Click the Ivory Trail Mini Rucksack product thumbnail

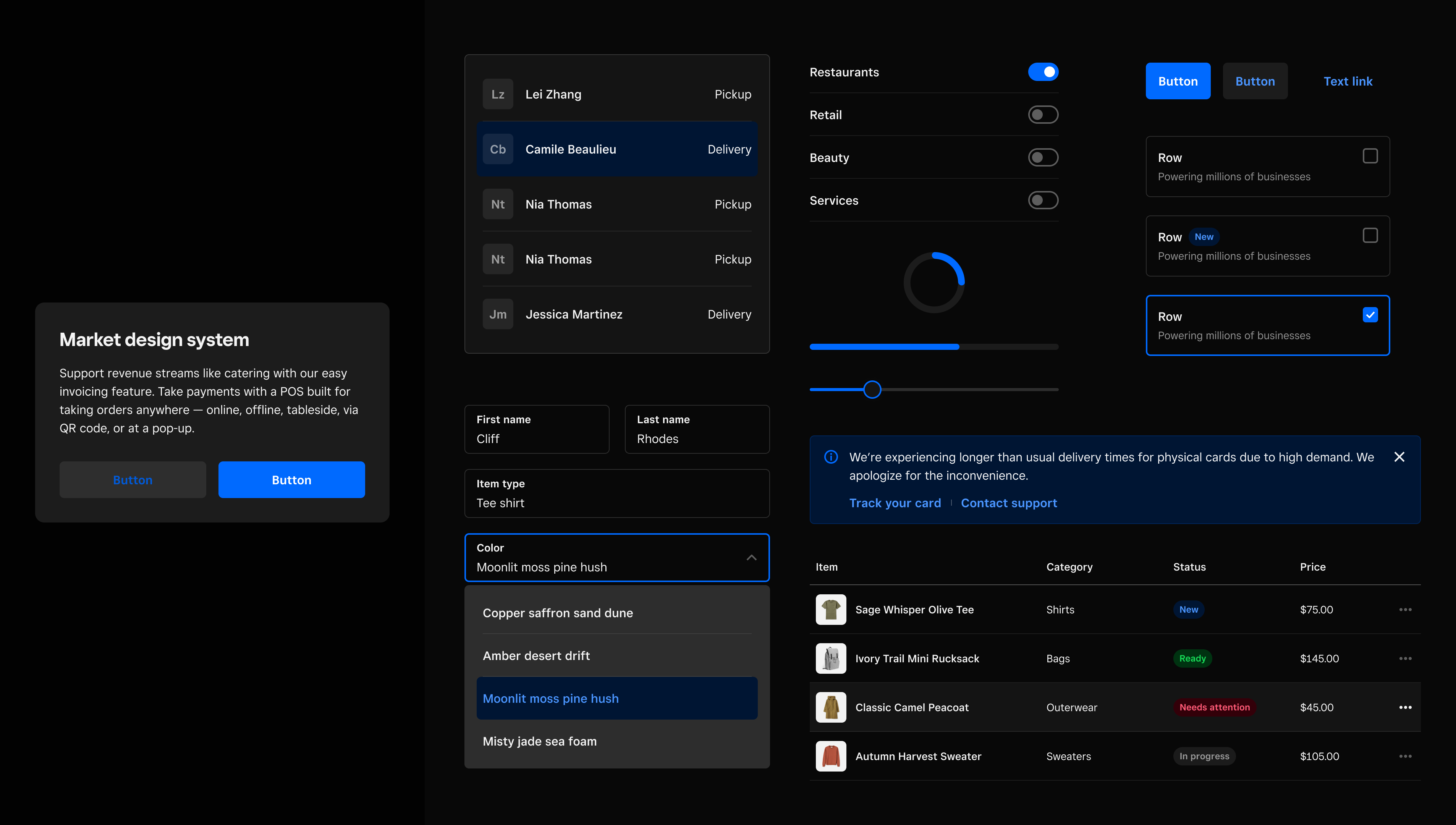830,658
